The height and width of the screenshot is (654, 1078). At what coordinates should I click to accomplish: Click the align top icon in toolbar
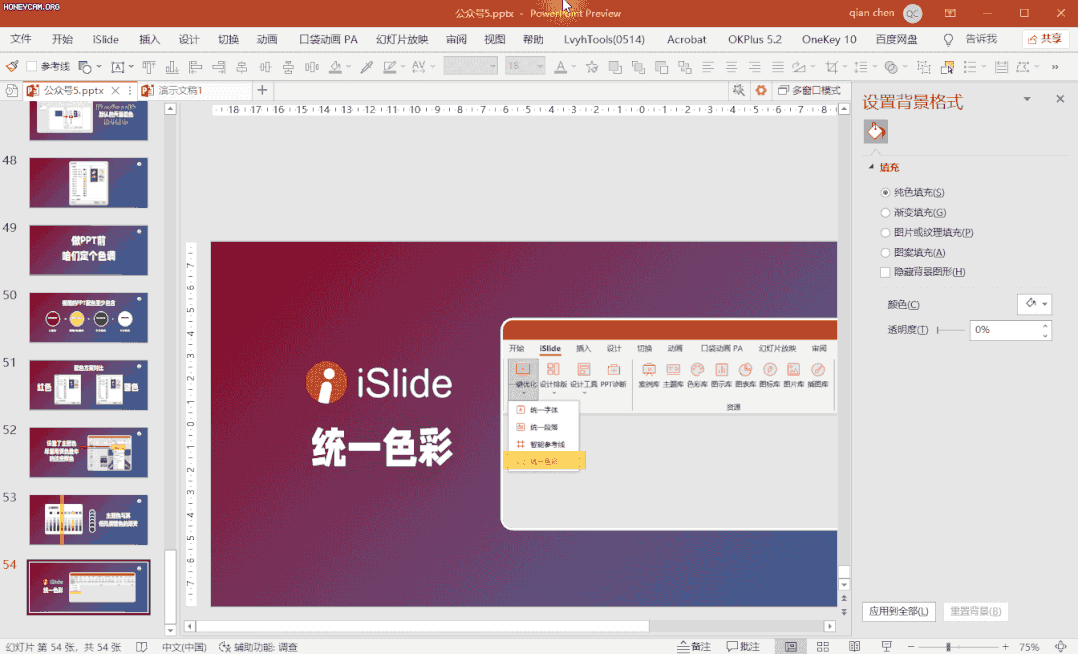(148, 67)
